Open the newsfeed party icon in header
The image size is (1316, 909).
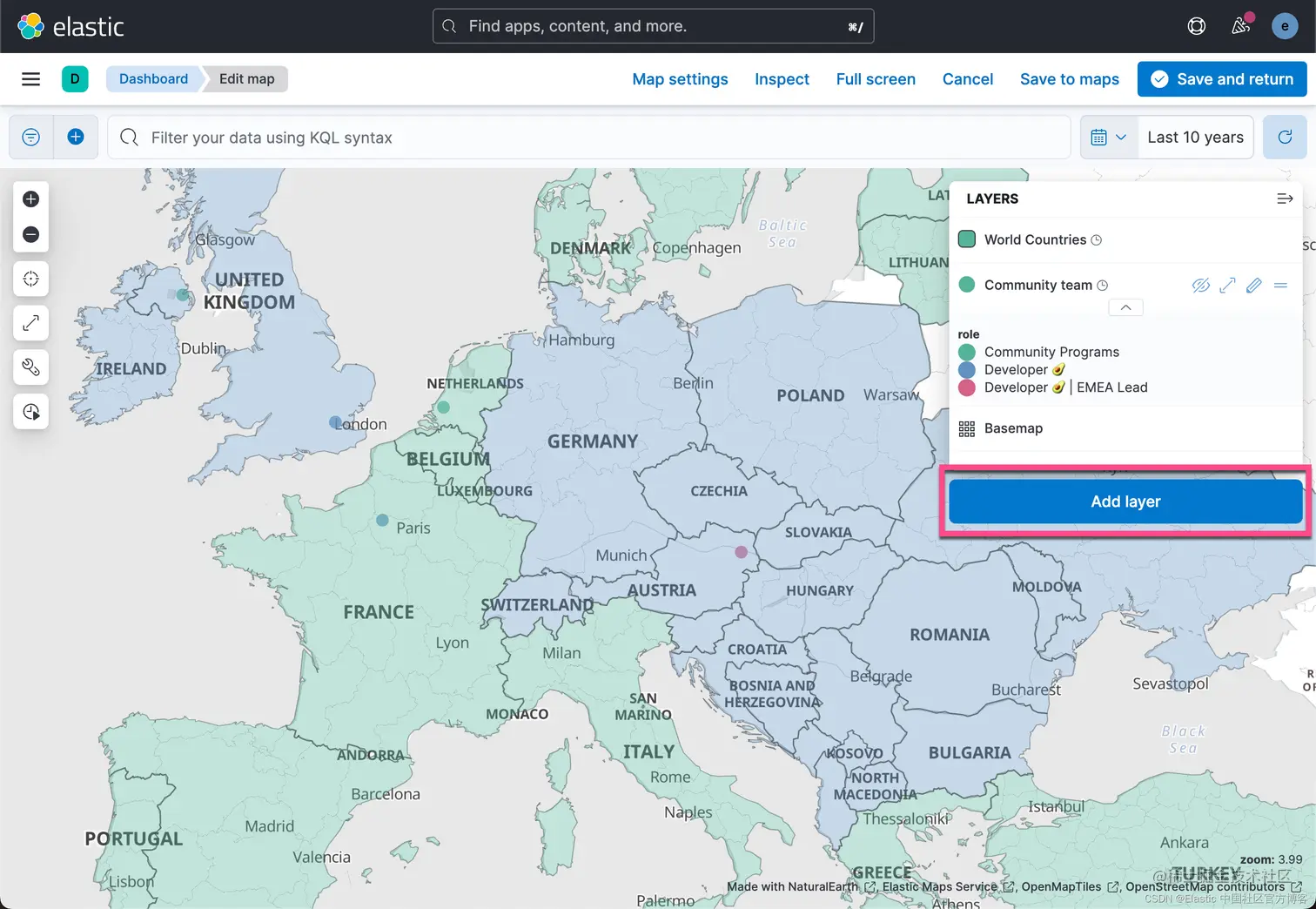[1241, 26]
